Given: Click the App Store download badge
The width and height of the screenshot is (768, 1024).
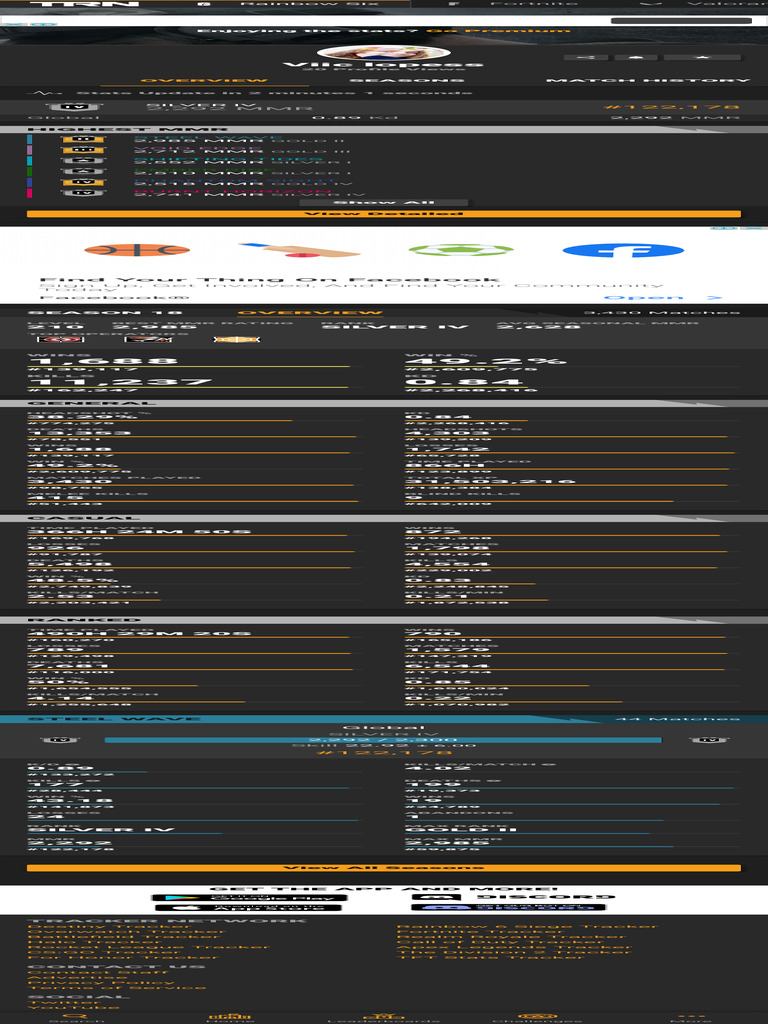Looking at the screenshot, I should [249, 907].
